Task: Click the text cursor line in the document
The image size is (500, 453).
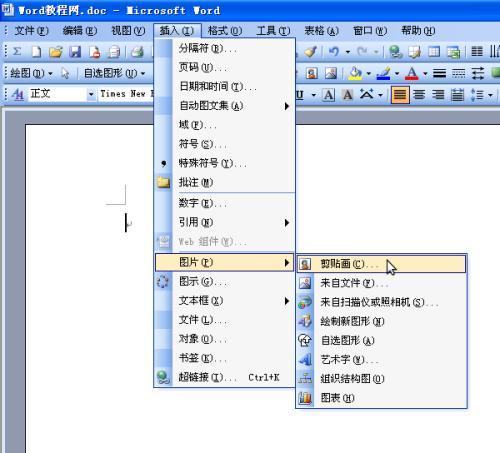Action: click(126, 222)
